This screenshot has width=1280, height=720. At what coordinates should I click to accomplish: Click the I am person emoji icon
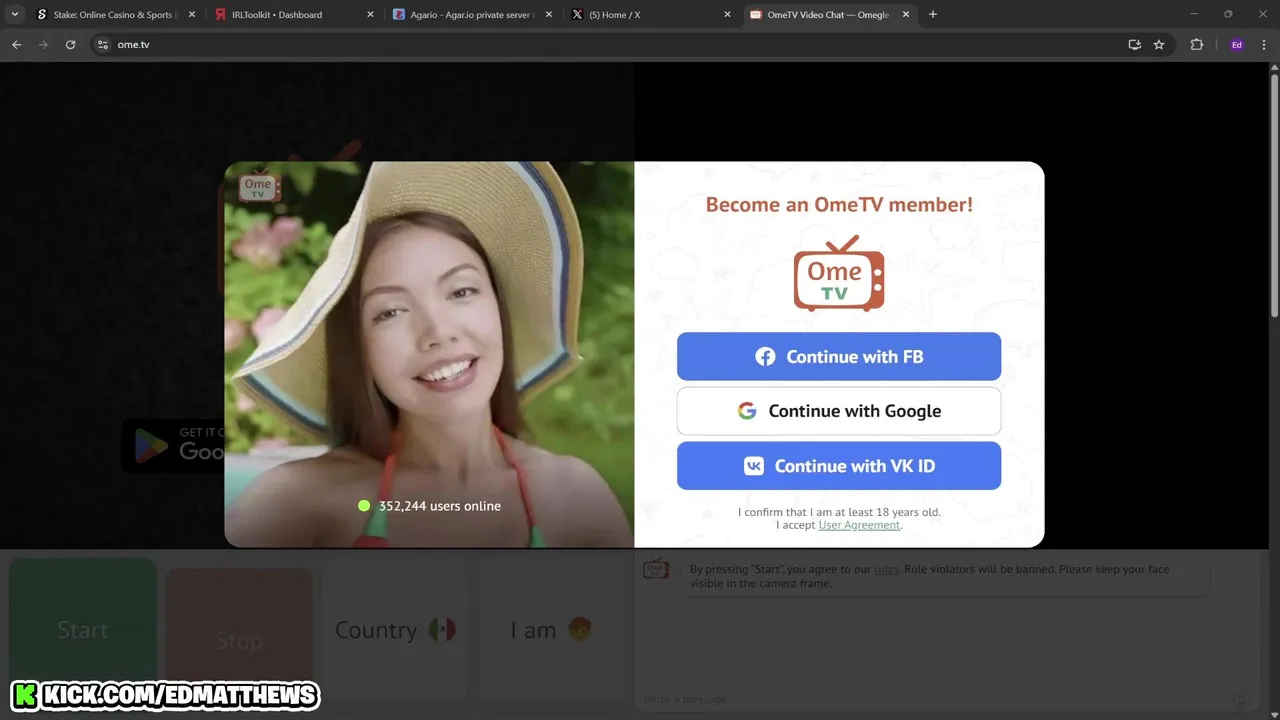579,629
